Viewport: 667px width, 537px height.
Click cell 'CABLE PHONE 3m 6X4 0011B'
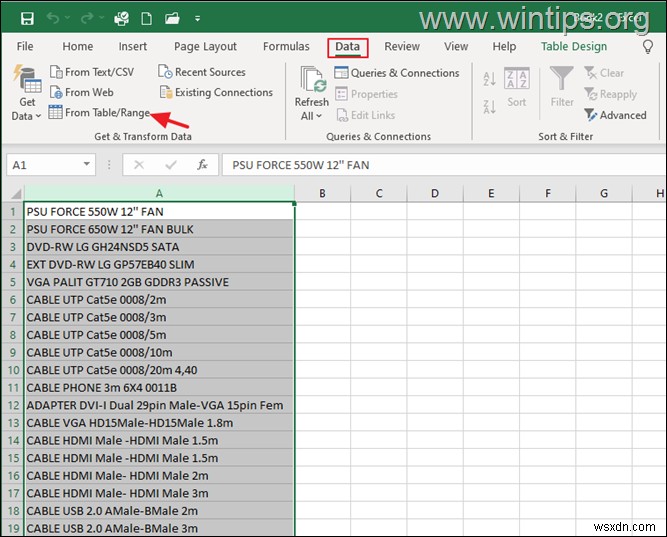159,388
